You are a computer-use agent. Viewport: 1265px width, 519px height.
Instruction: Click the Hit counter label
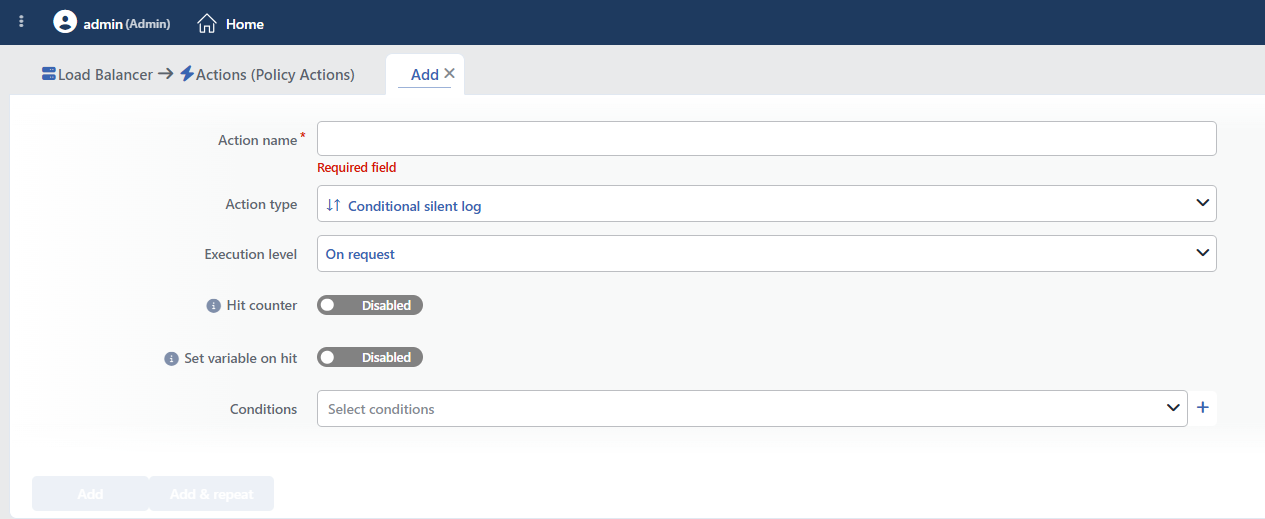(262, 306)
